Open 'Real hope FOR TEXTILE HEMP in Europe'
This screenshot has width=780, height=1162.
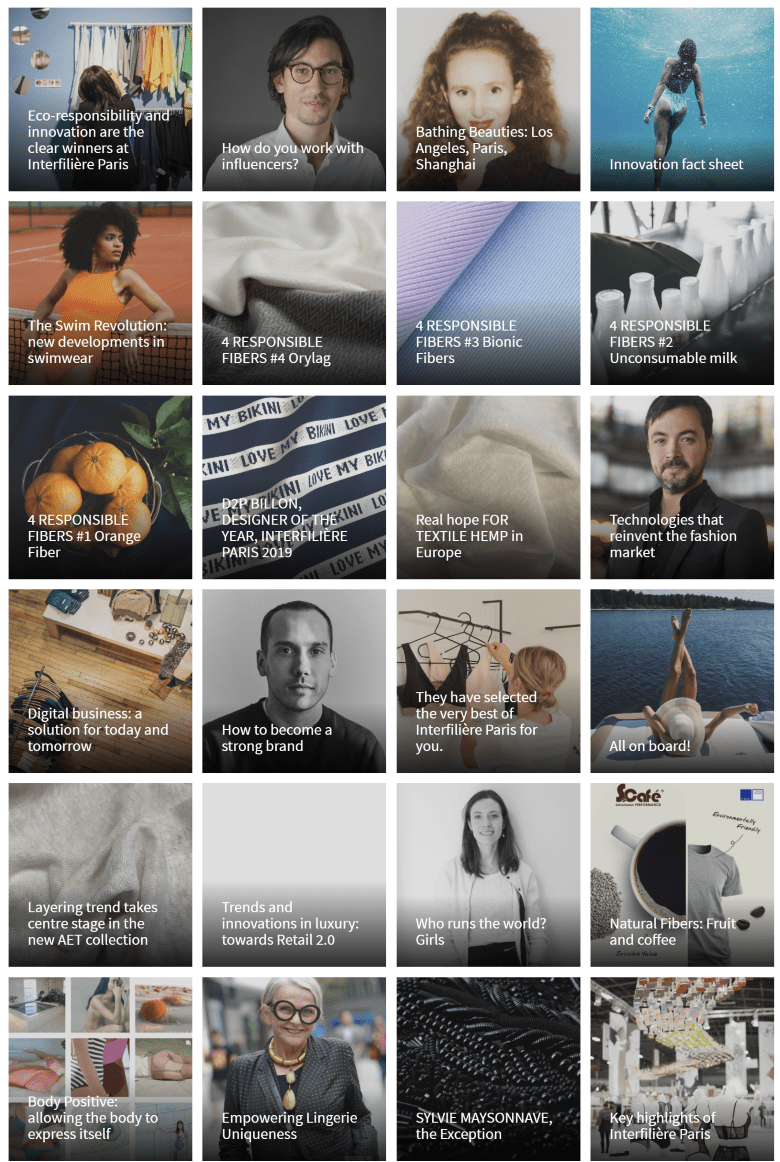tap(488, 487)
